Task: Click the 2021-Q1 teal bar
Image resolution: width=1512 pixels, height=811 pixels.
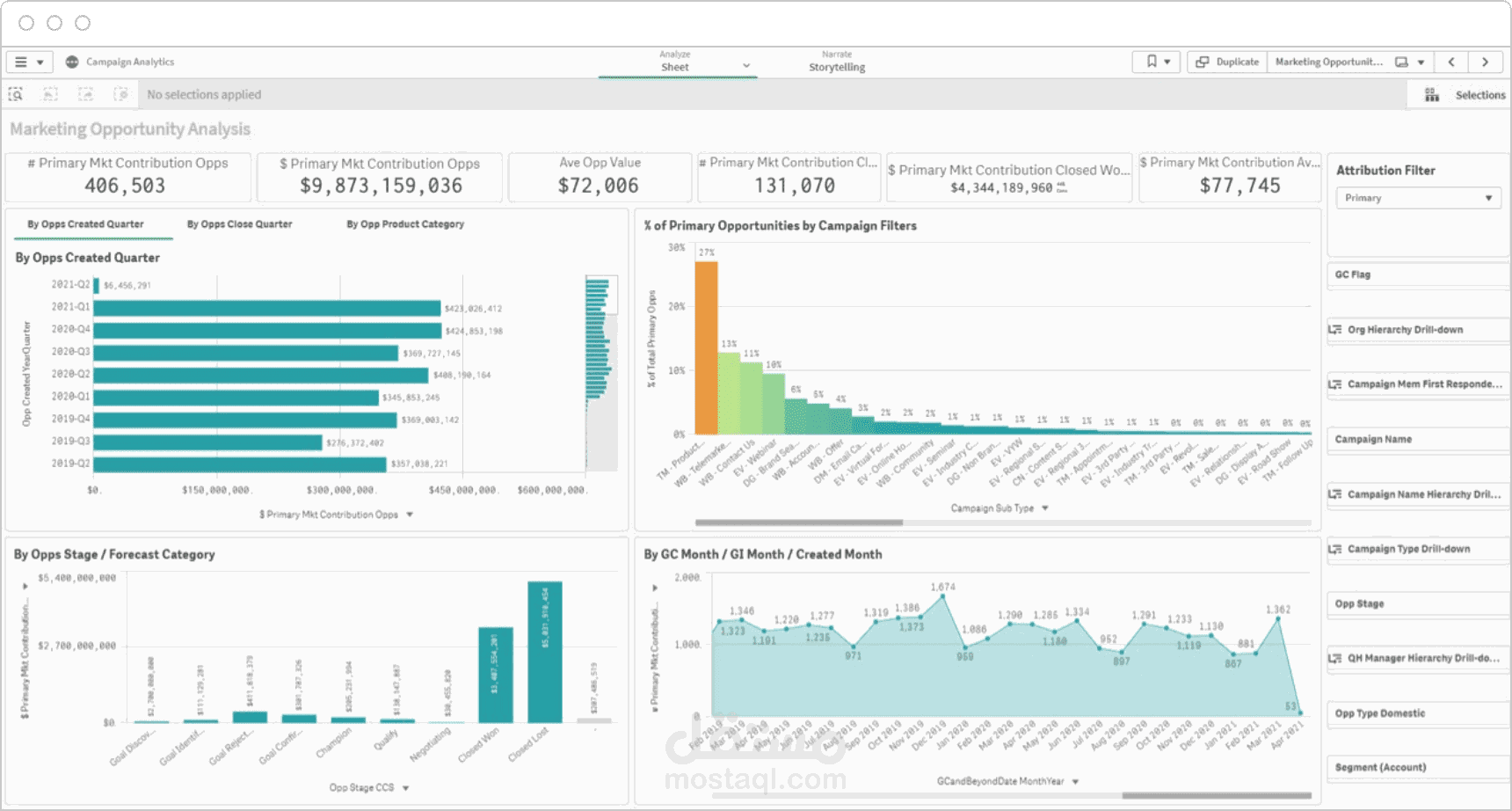Action: click(x=267, y=308)
